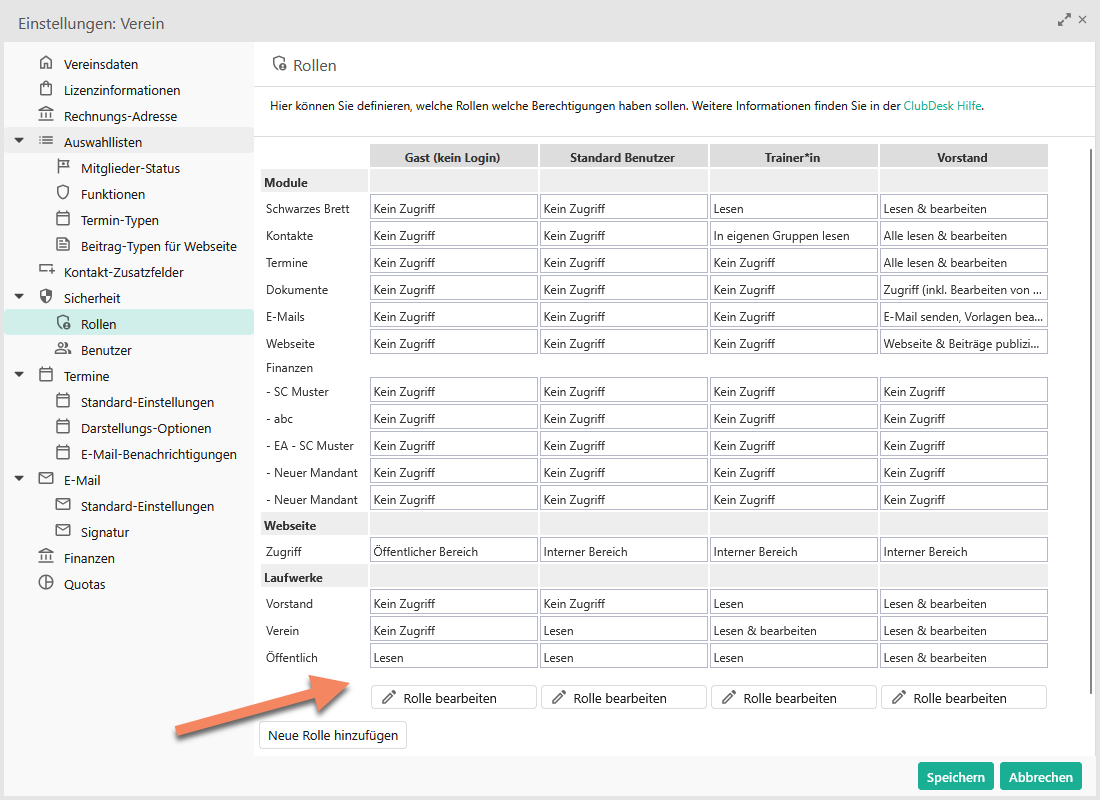The image size is (1100, 800).
Task: Open Quotas settings page
Action: [x=84, y=583]
